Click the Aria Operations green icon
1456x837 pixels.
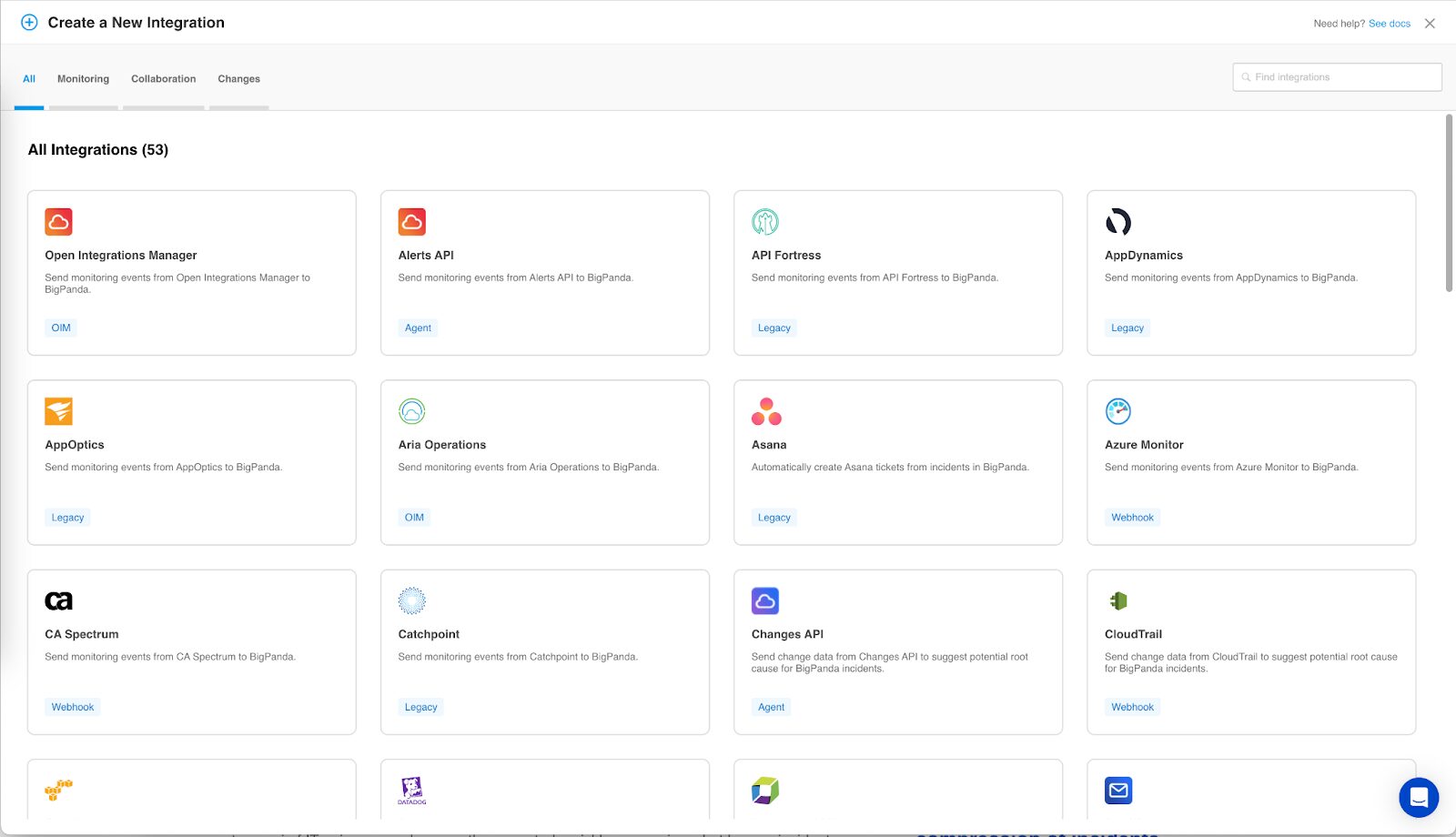[x=411, y=411]
